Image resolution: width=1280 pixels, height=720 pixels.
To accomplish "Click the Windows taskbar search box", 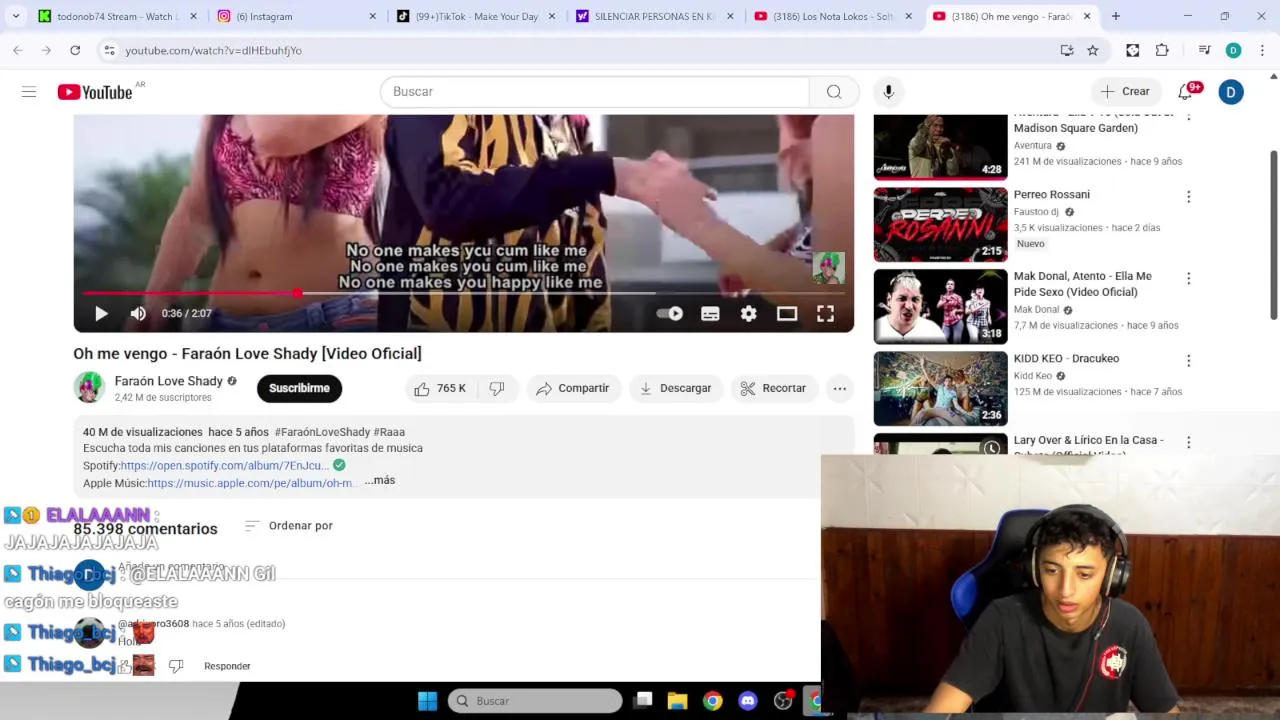I will [535, 701].
